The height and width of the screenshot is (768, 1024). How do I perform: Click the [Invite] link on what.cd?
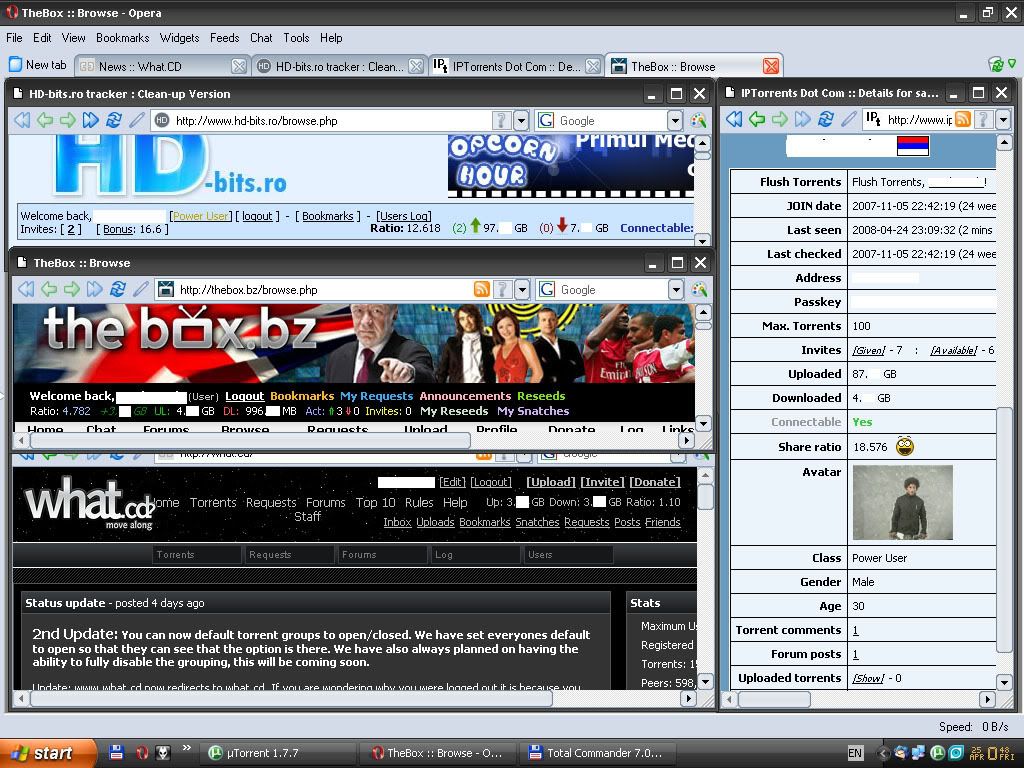(601, 482)
